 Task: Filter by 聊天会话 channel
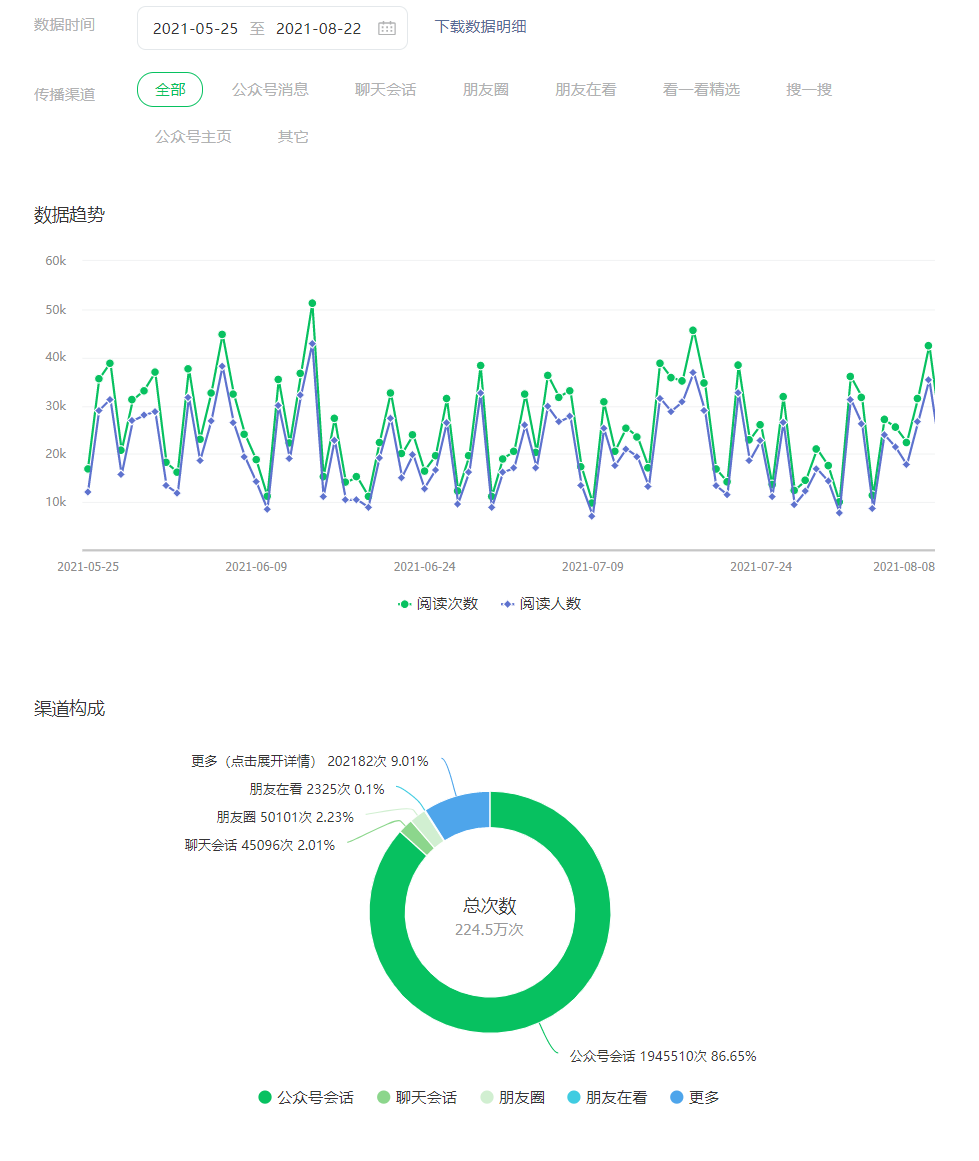click(385, 90)
